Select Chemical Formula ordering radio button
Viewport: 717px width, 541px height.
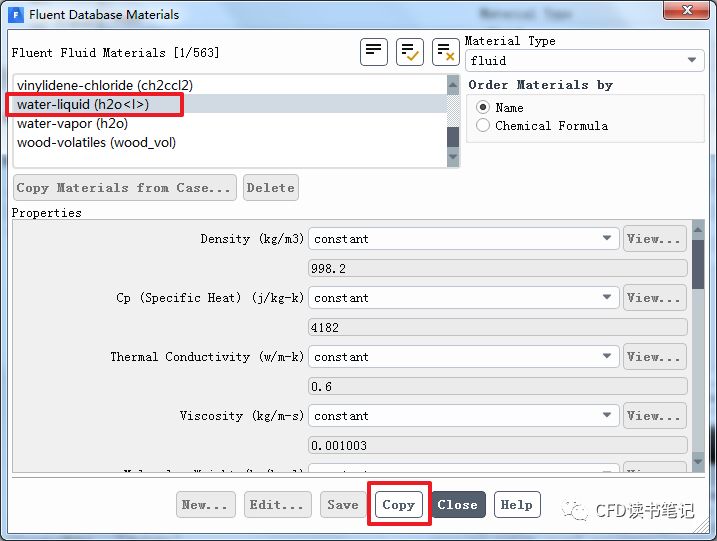coord(483,125)
